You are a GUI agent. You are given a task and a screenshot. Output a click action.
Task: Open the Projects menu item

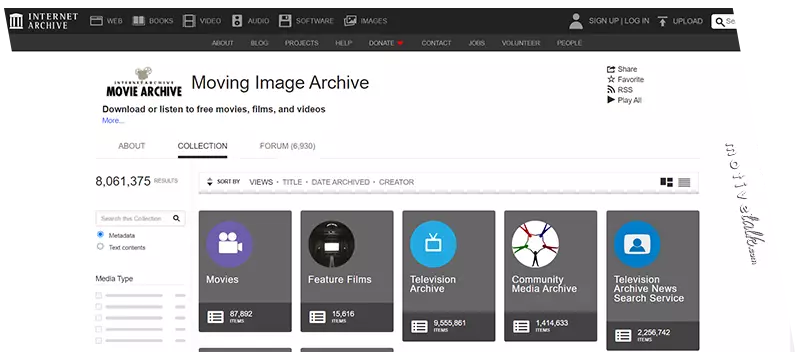(302, 43)
